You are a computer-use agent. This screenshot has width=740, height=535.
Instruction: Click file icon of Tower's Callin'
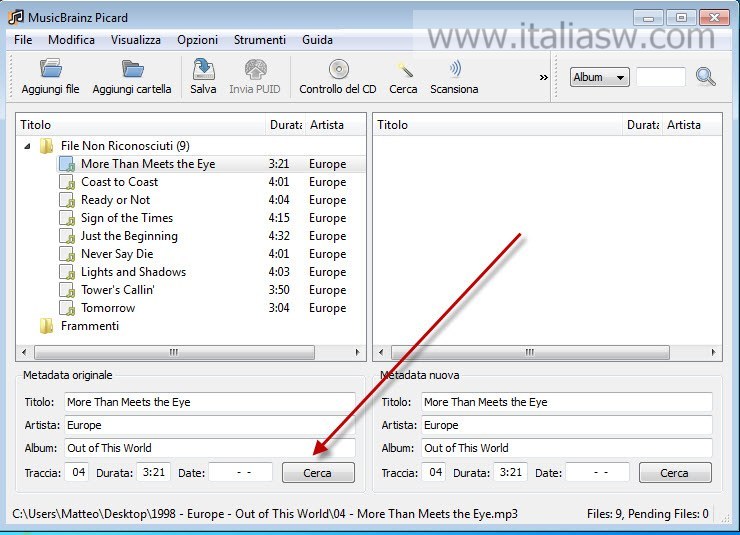coord(67,290)
